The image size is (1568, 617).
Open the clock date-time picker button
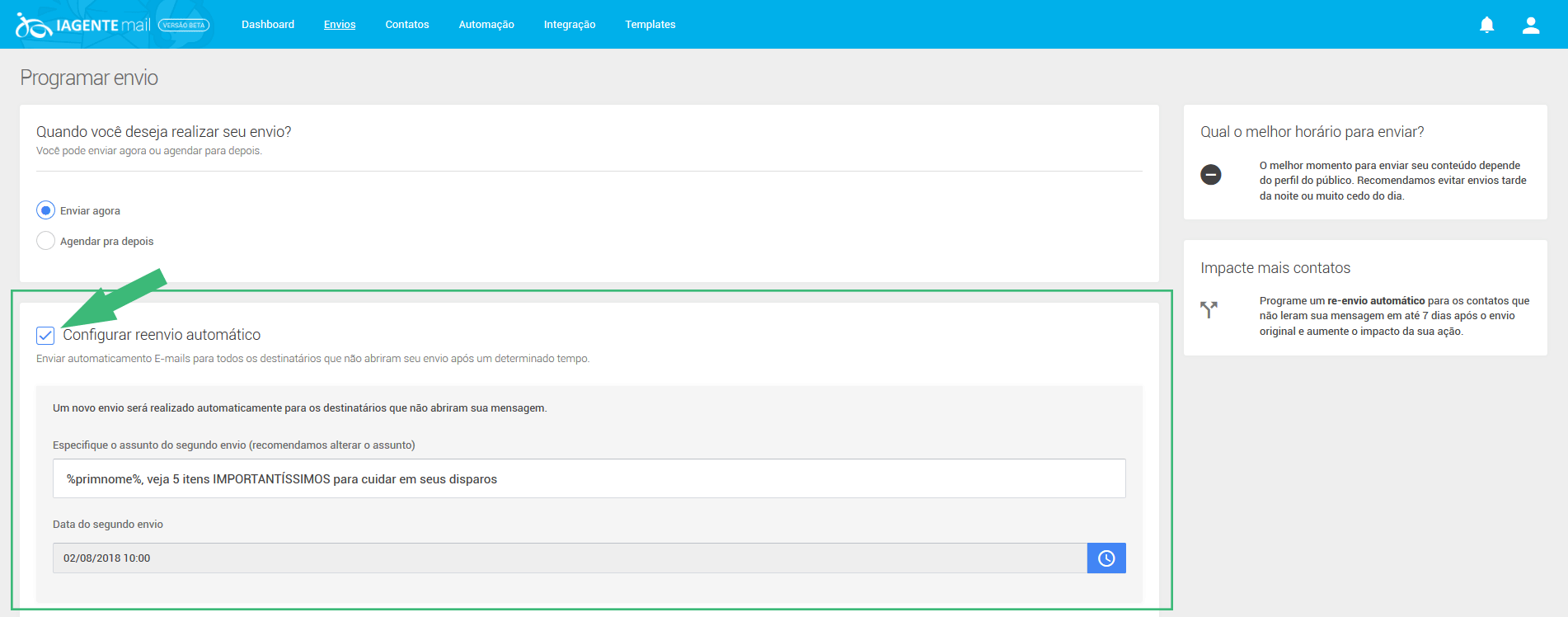click(1106, 558)
